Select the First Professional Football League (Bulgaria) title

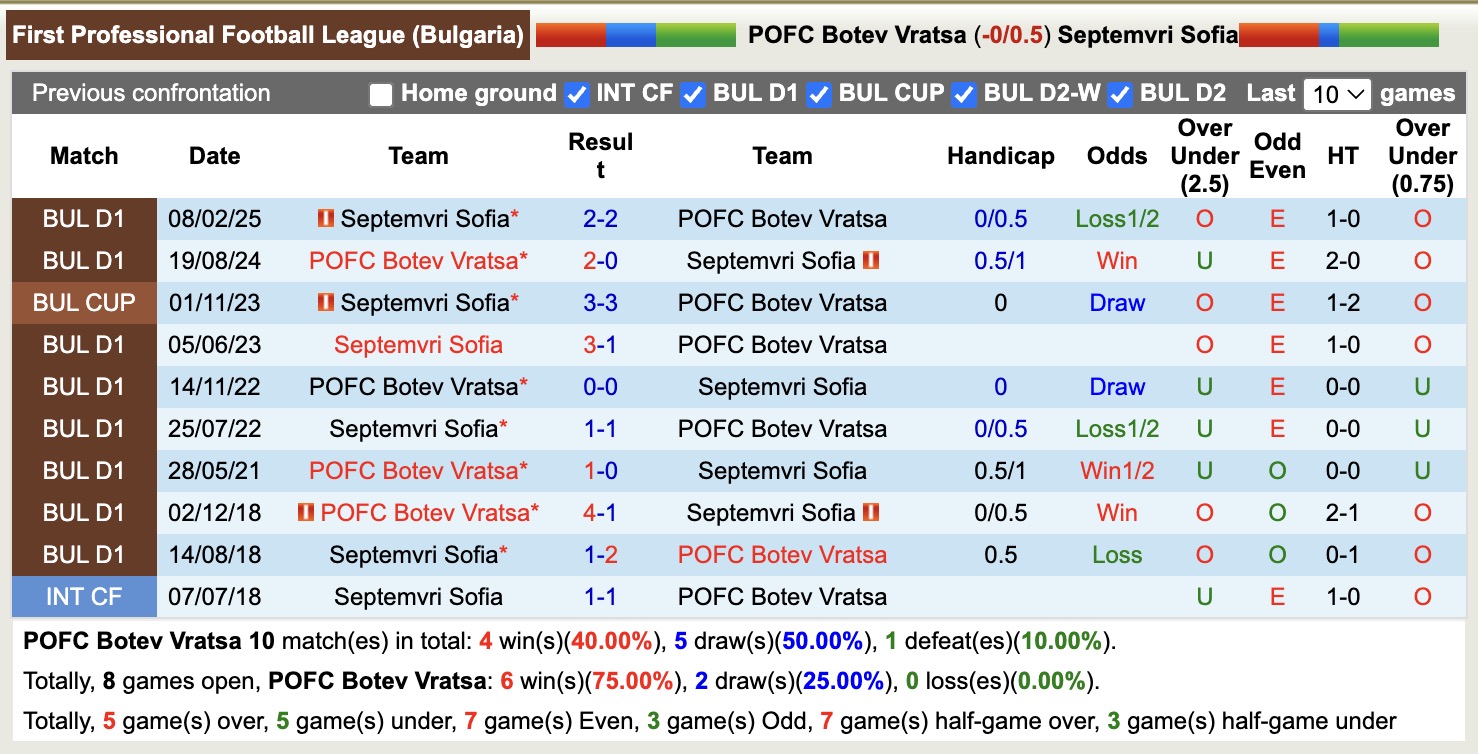click(x=268, y=36)
